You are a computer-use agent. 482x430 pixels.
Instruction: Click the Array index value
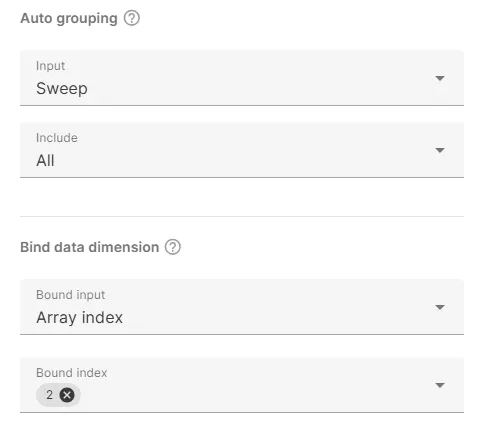[x=80, y=317]
